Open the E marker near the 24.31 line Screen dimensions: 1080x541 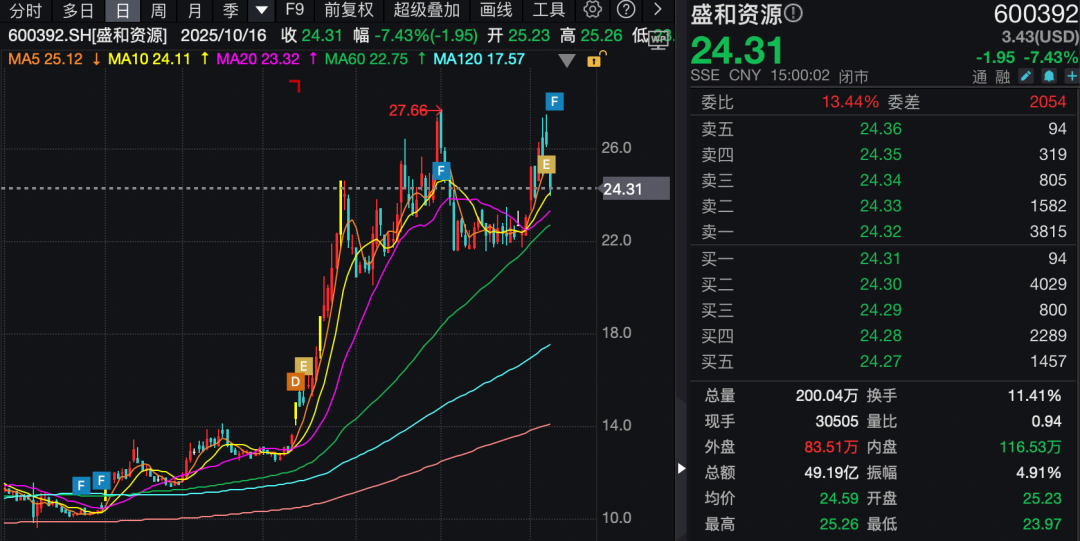pos(546,164)
